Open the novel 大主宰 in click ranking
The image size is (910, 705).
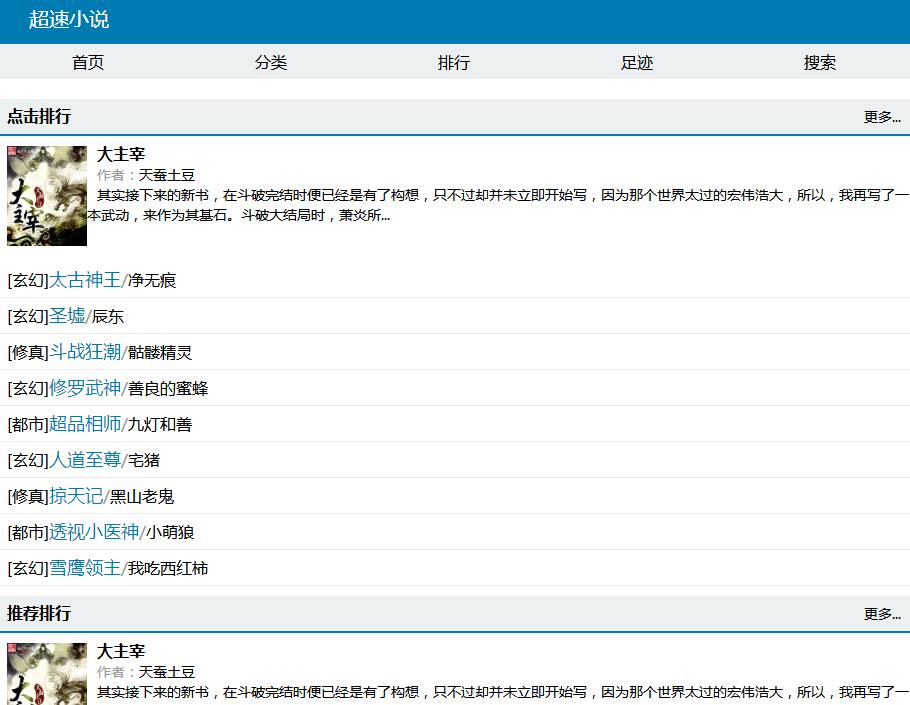coord(121,154)
